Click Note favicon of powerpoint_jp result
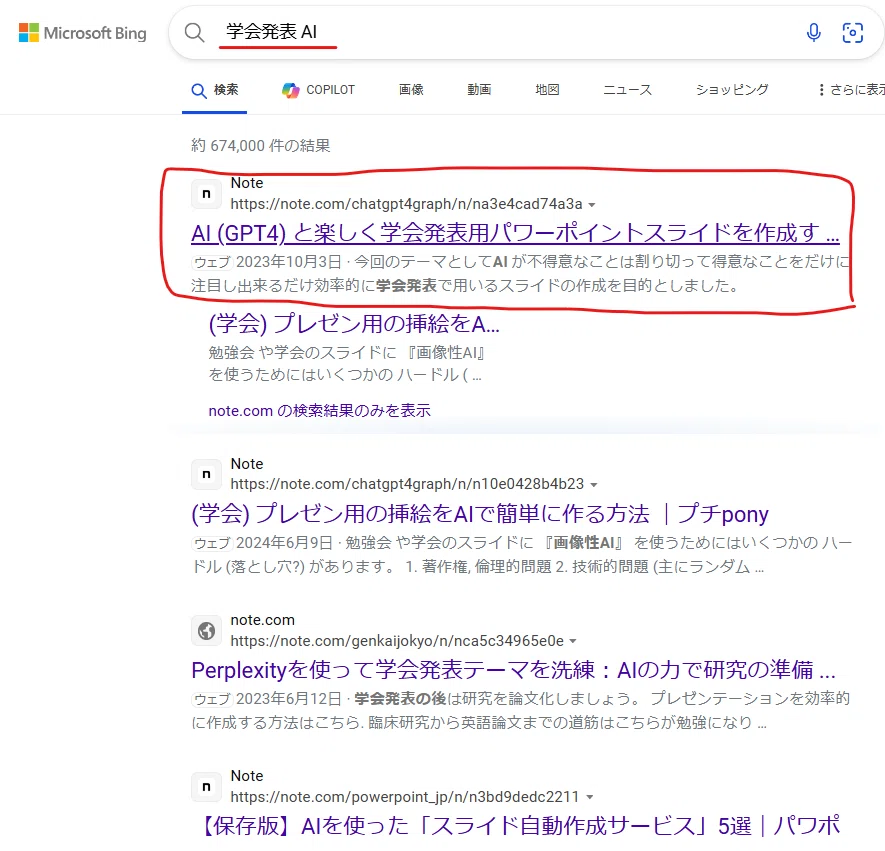The image size is (885, 851). coord(207,787)
